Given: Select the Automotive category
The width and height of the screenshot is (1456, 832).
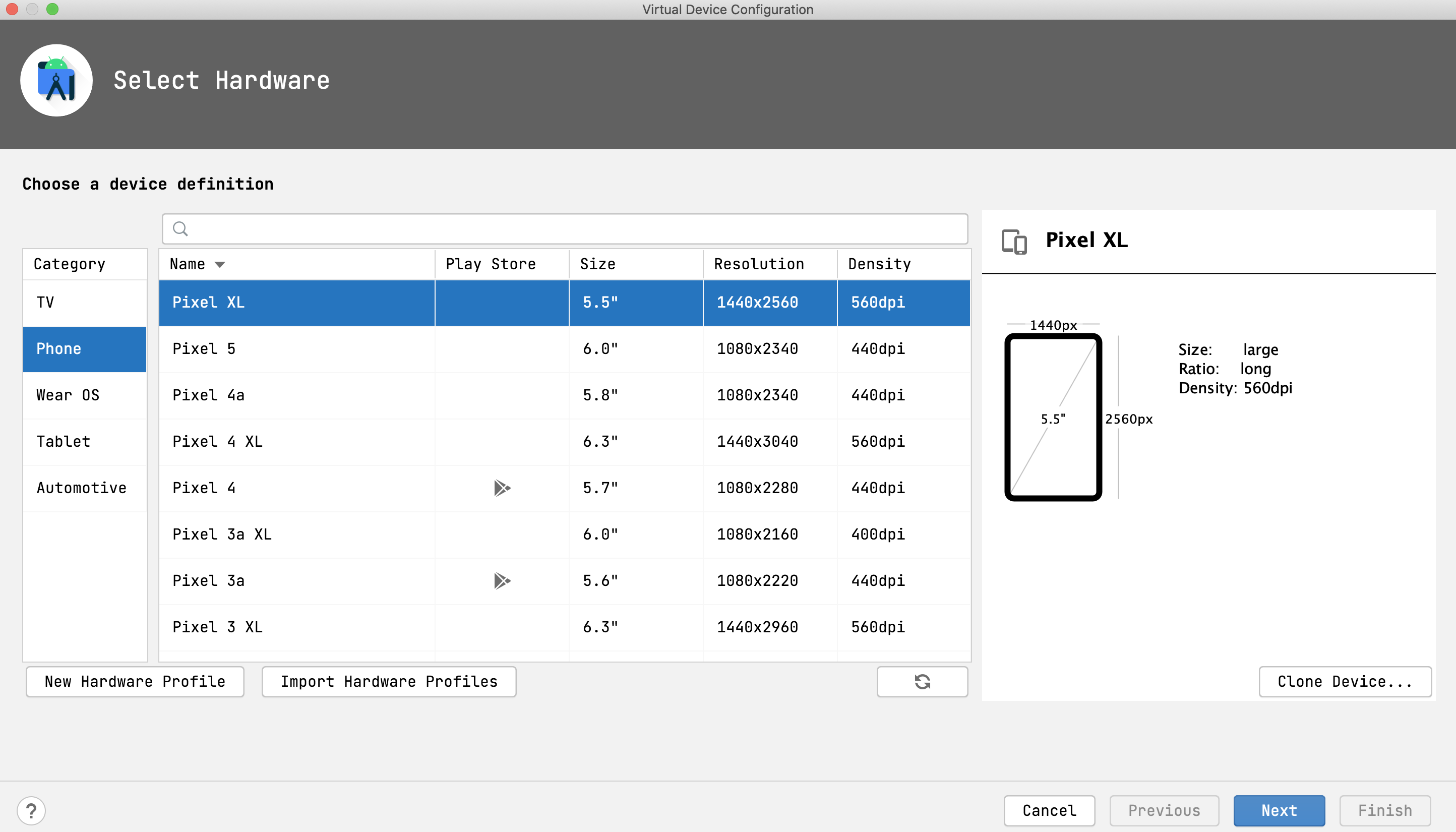Looking at the screenshot, I should [85, 488].
